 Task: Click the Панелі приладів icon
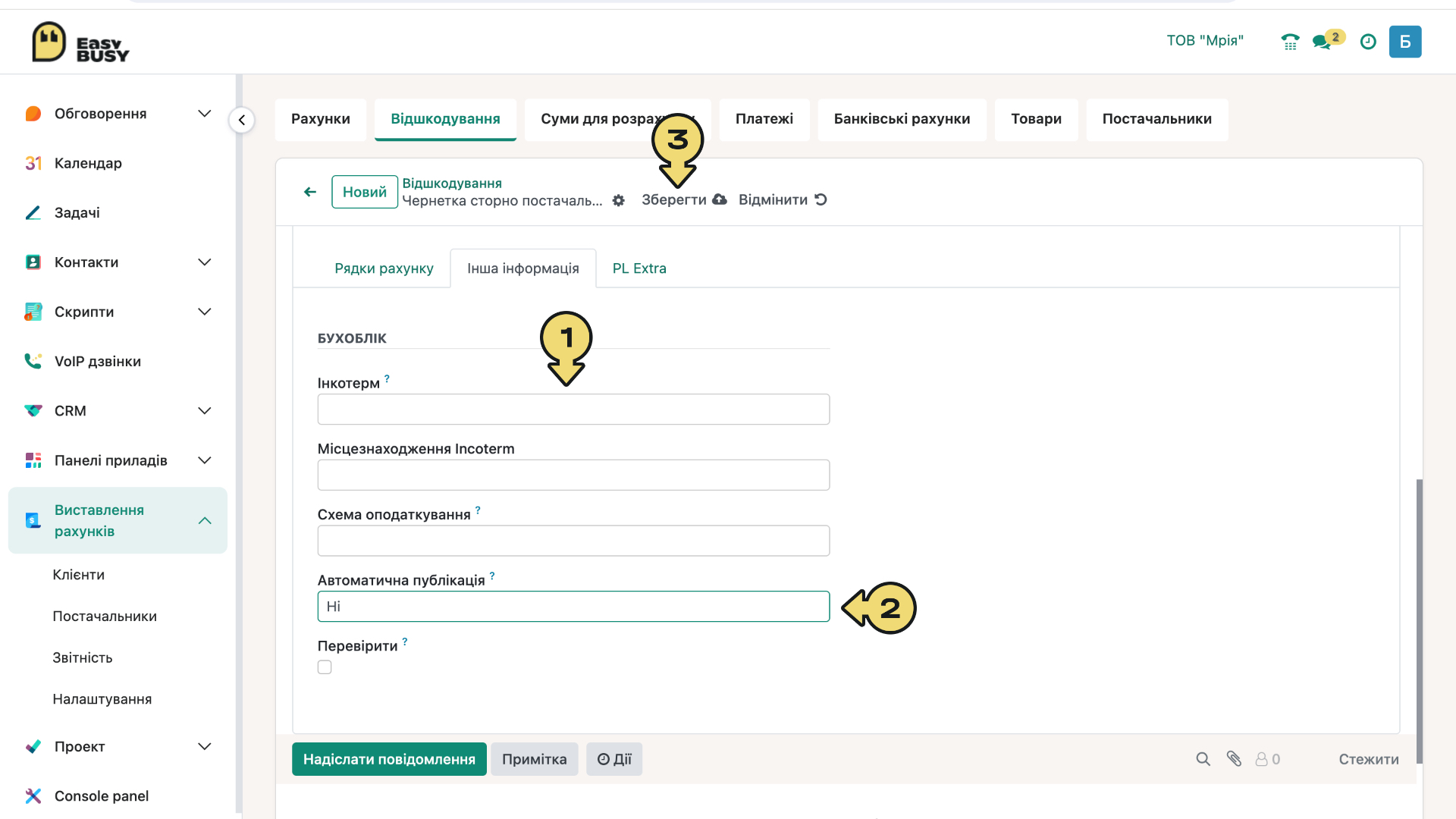click(x=33, y=460)
